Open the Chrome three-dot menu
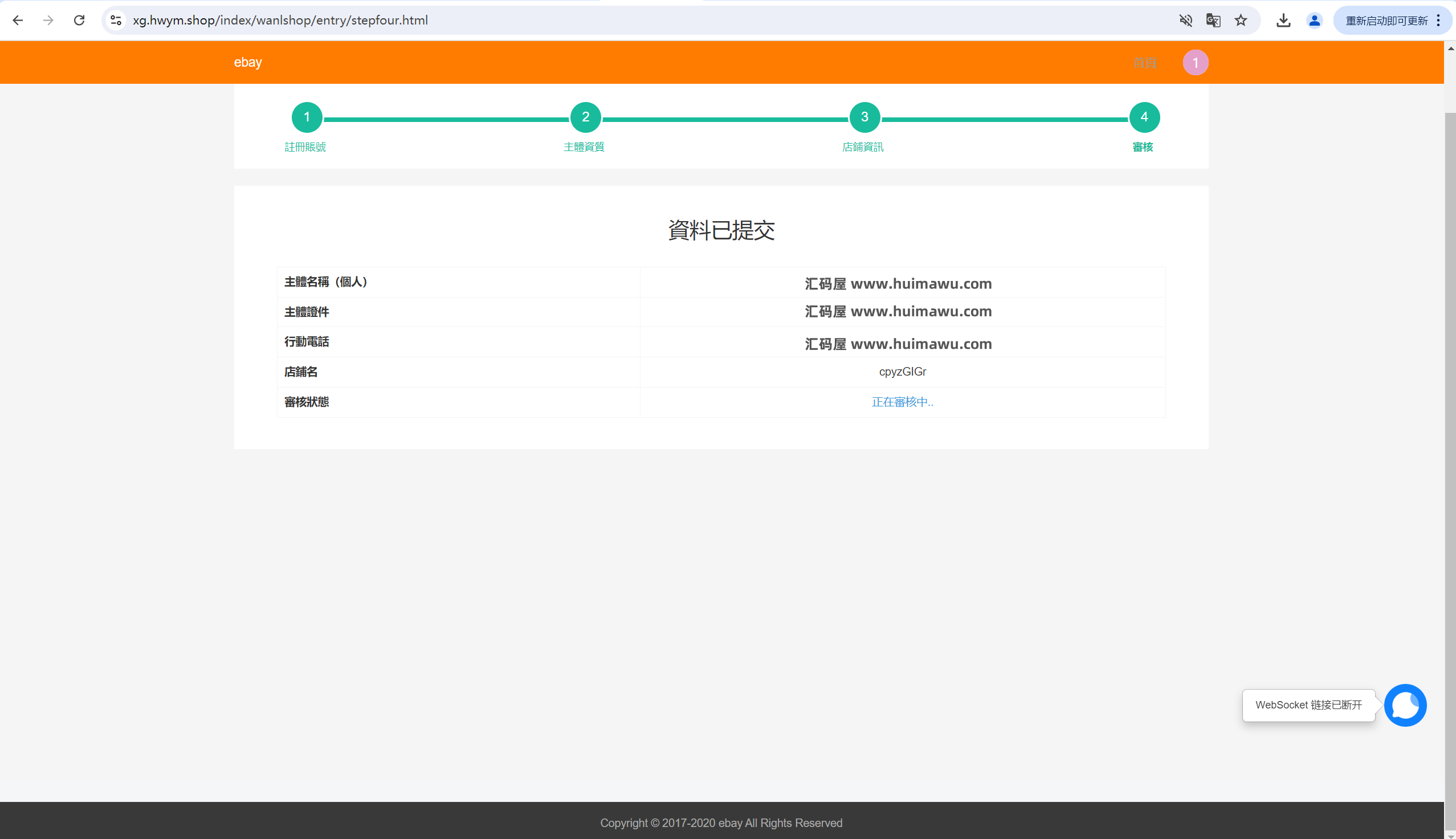This screenshot has width=1456, height=839. coord(1438,21)
